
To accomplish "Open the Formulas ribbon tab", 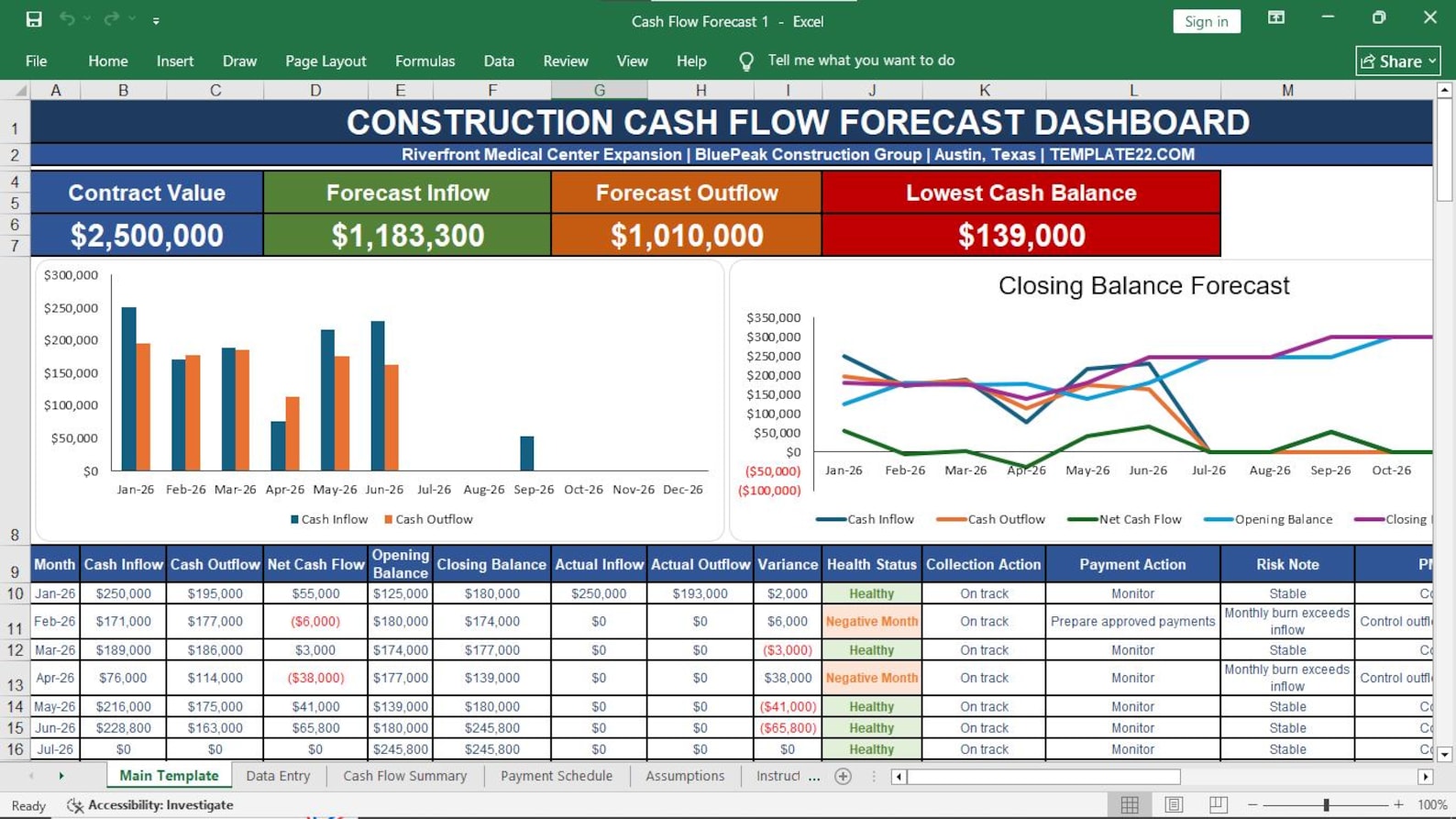I will [x=425, y=61].
